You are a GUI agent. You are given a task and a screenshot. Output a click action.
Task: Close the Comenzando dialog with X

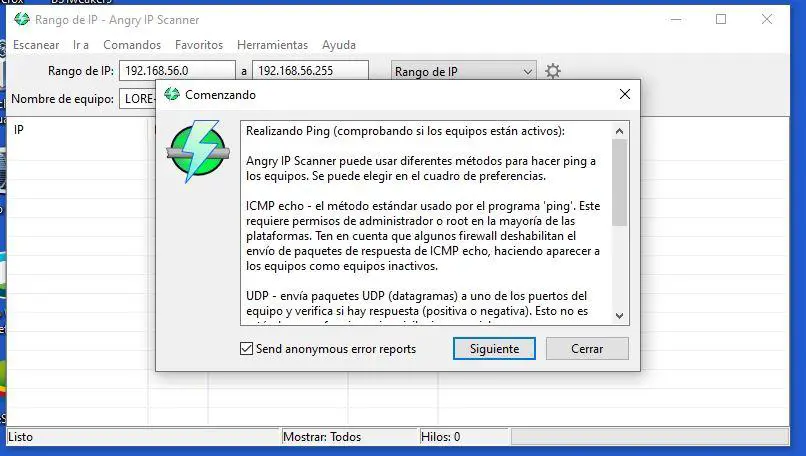coord(625,94)
